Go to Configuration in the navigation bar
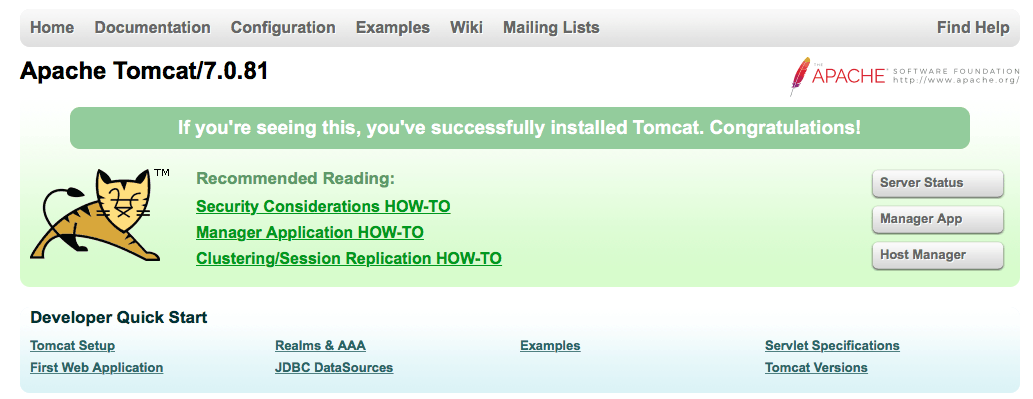 [283, 28]
